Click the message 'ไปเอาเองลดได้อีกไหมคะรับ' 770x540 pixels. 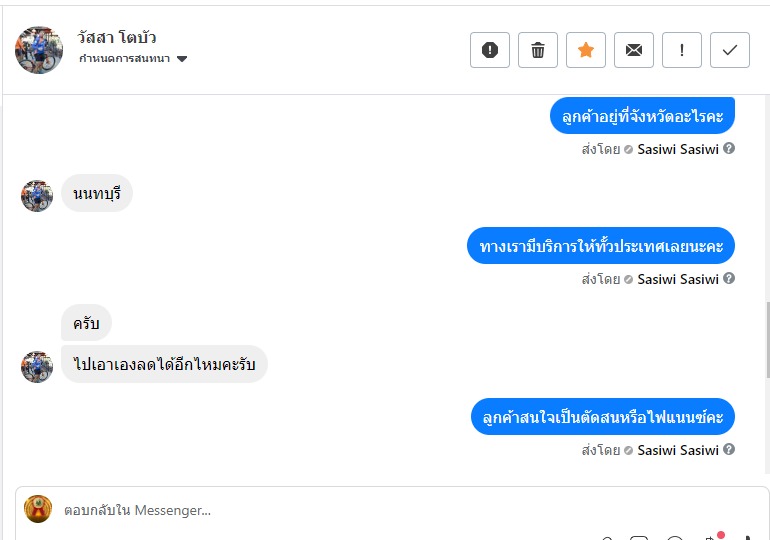[x=165, y=364]
